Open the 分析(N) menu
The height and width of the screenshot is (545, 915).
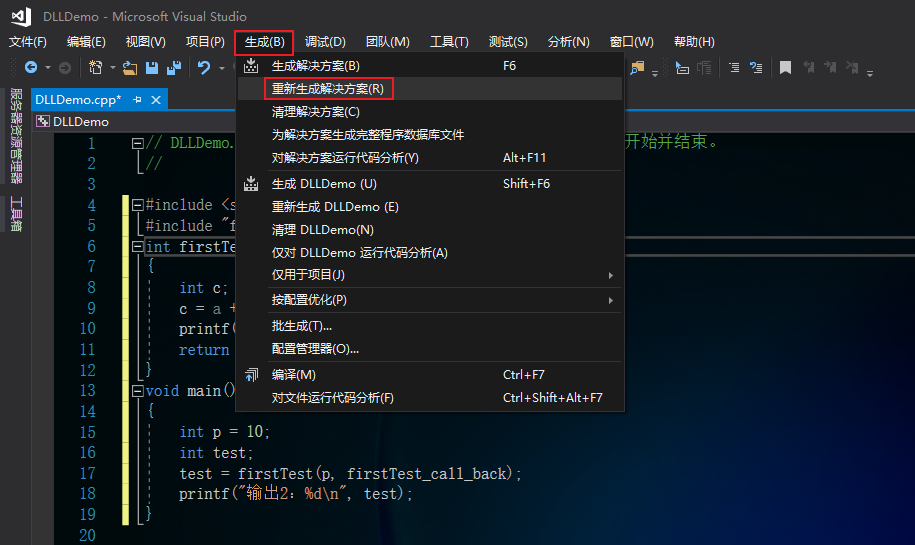pos(568,42)
